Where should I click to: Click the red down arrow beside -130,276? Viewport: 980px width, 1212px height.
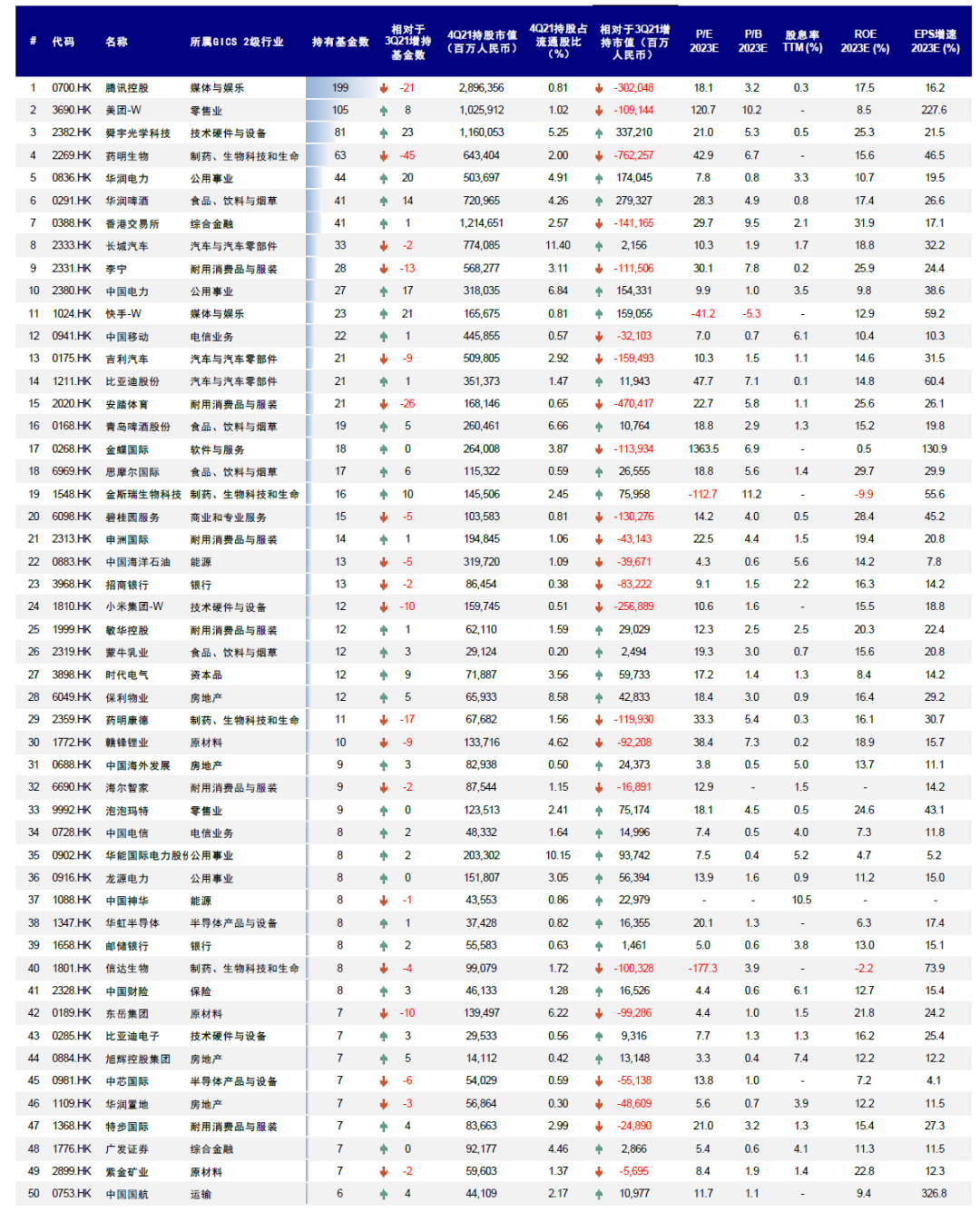(x=599, y=517)
